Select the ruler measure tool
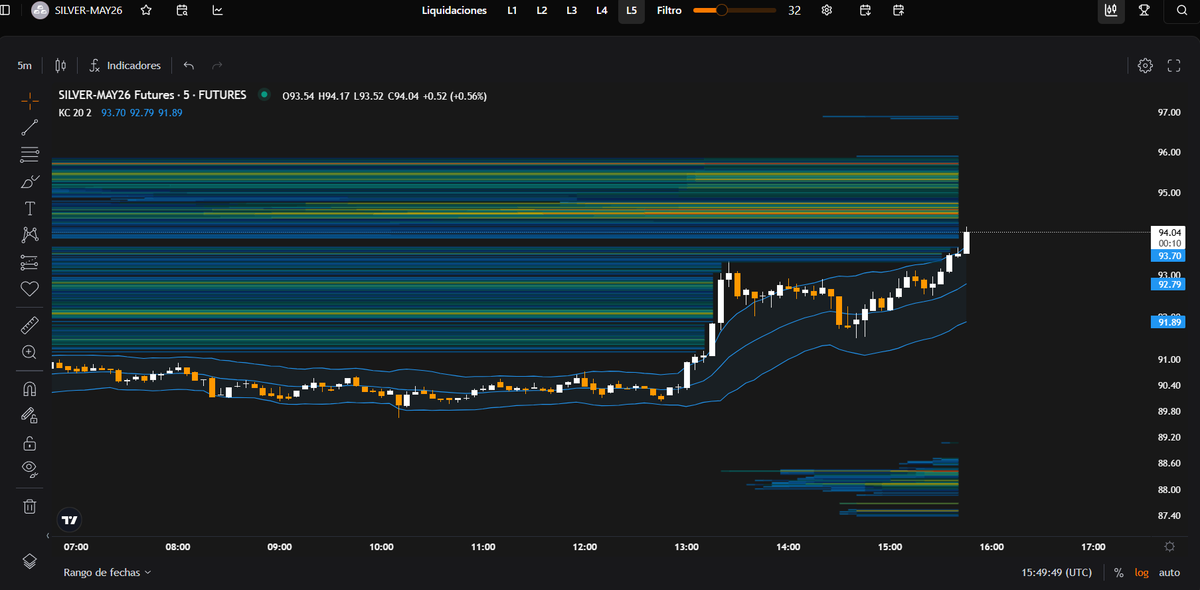 click(30, 326)
